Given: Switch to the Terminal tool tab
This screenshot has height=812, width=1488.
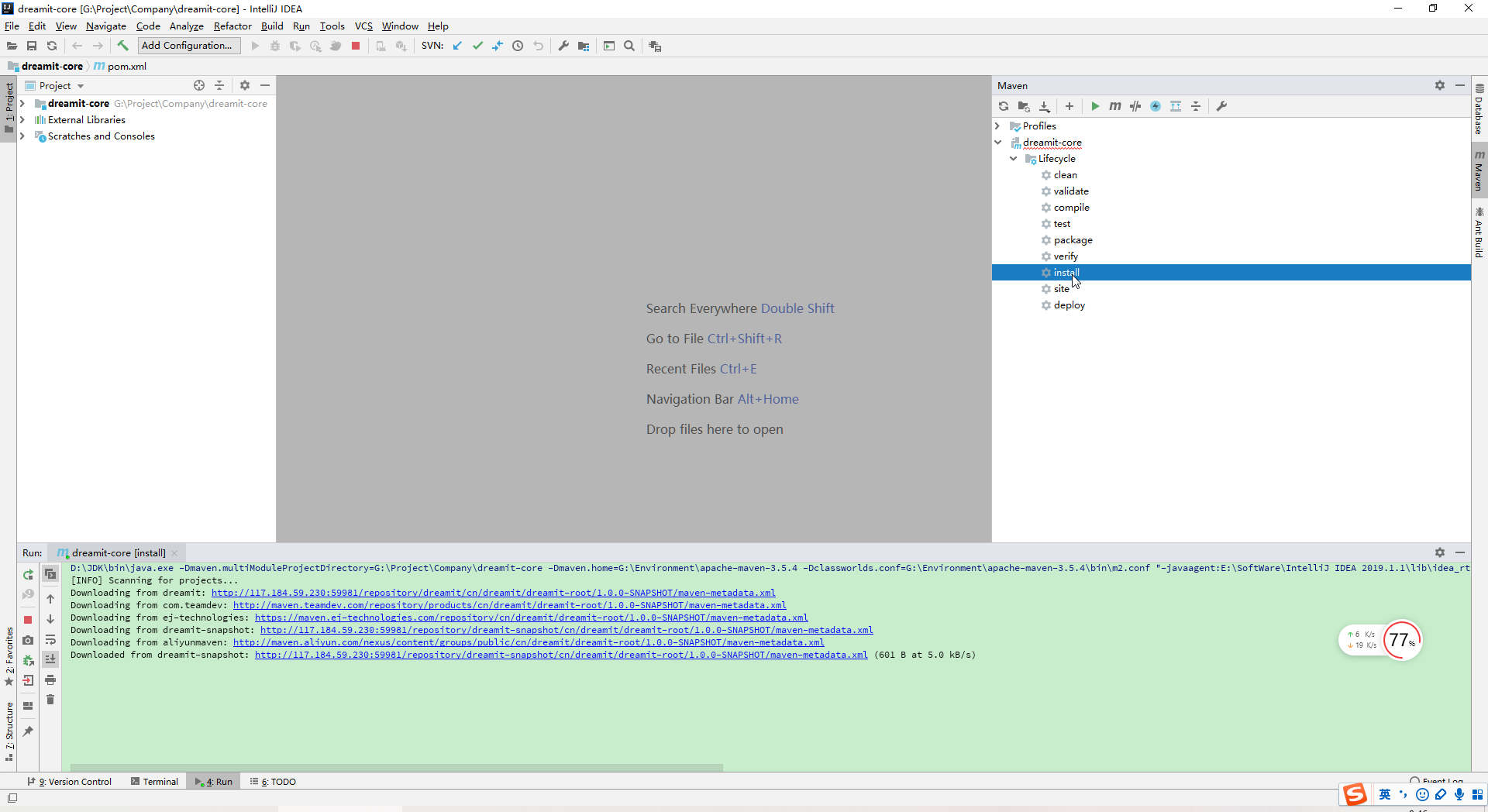Looking at the screenshot, I should click(154, 781).
